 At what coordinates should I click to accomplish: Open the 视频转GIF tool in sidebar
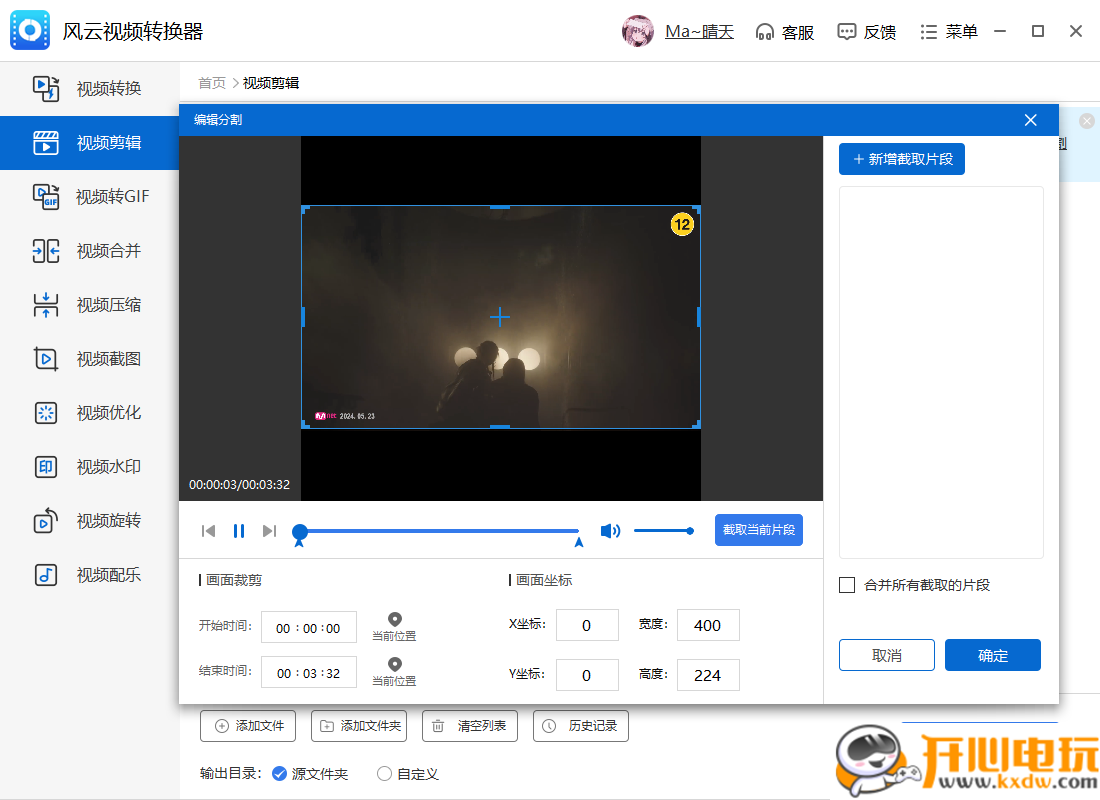point(90,196)
